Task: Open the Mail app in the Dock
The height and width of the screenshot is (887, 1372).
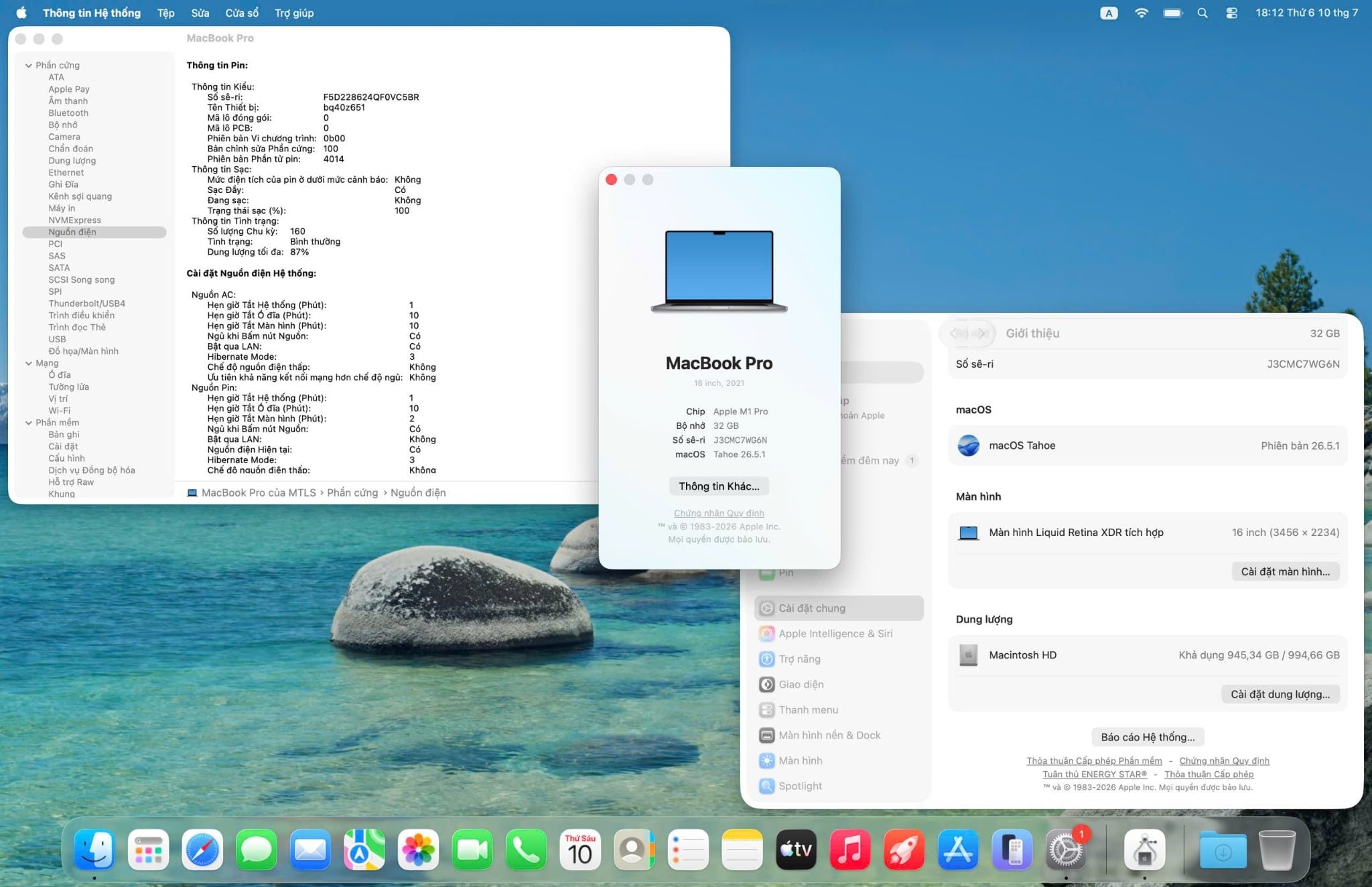Action: point(310,849)
